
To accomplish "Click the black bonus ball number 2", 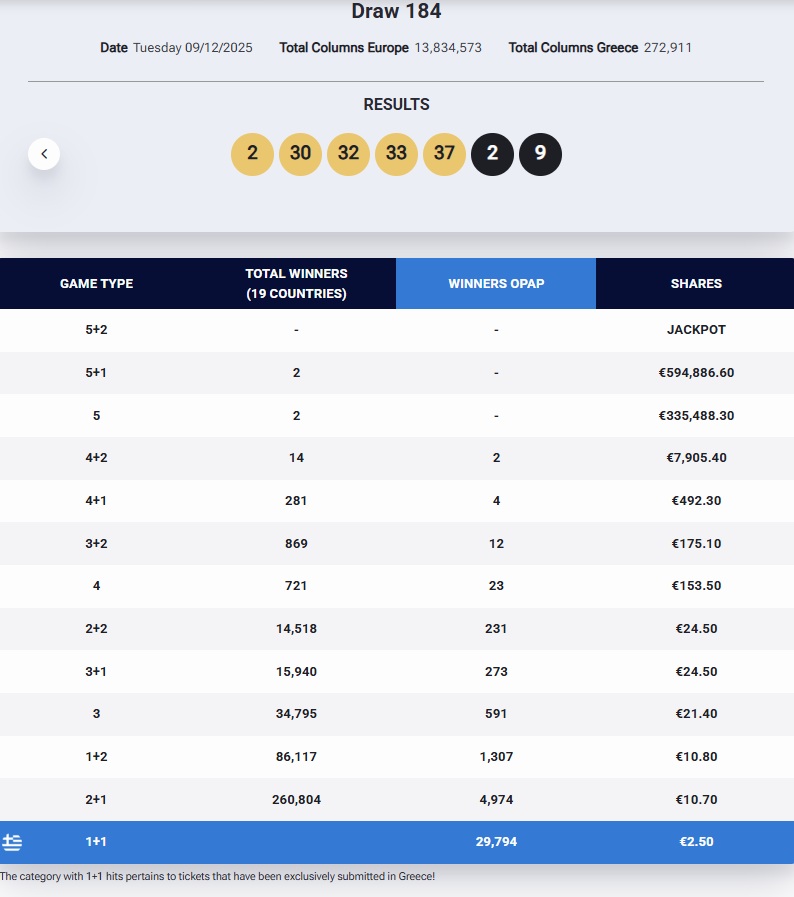I will (x=492, y=154).
